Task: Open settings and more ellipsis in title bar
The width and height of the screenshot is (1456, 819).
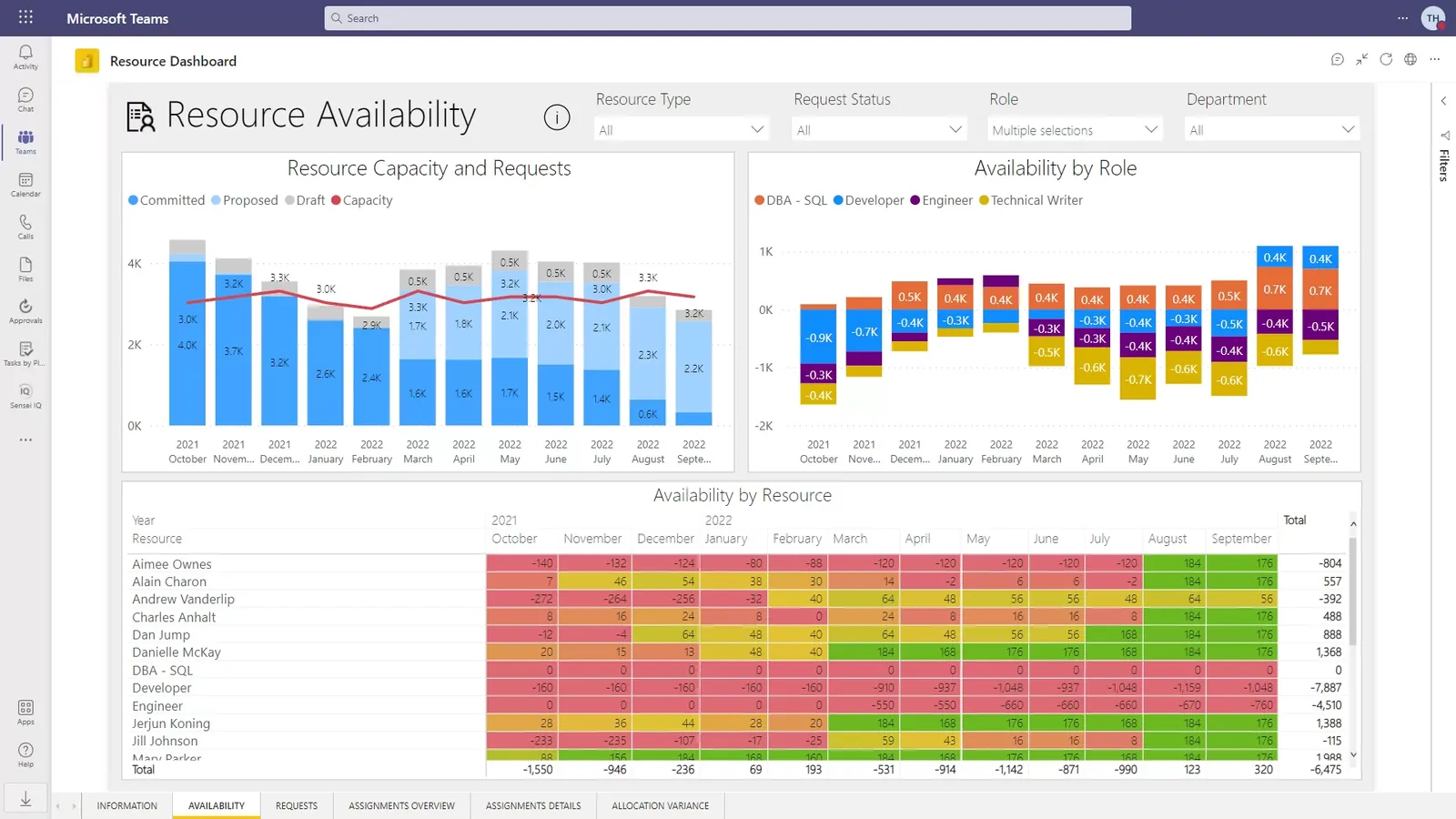Action: pyautogui.click(x=1402, y=18)
